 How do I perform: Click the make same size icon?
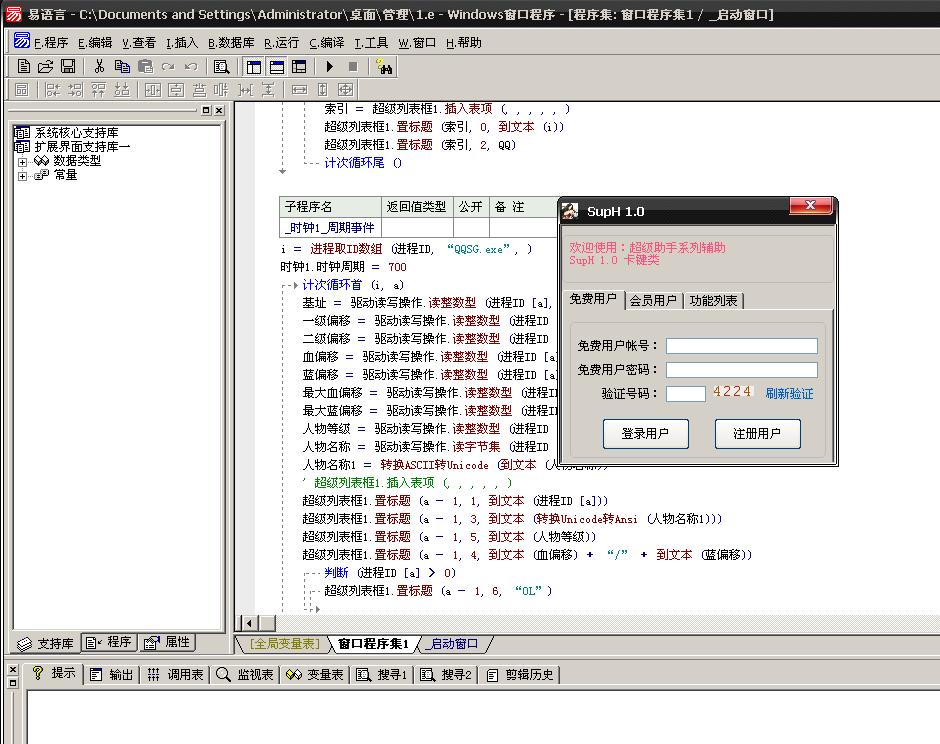[346, 90]
